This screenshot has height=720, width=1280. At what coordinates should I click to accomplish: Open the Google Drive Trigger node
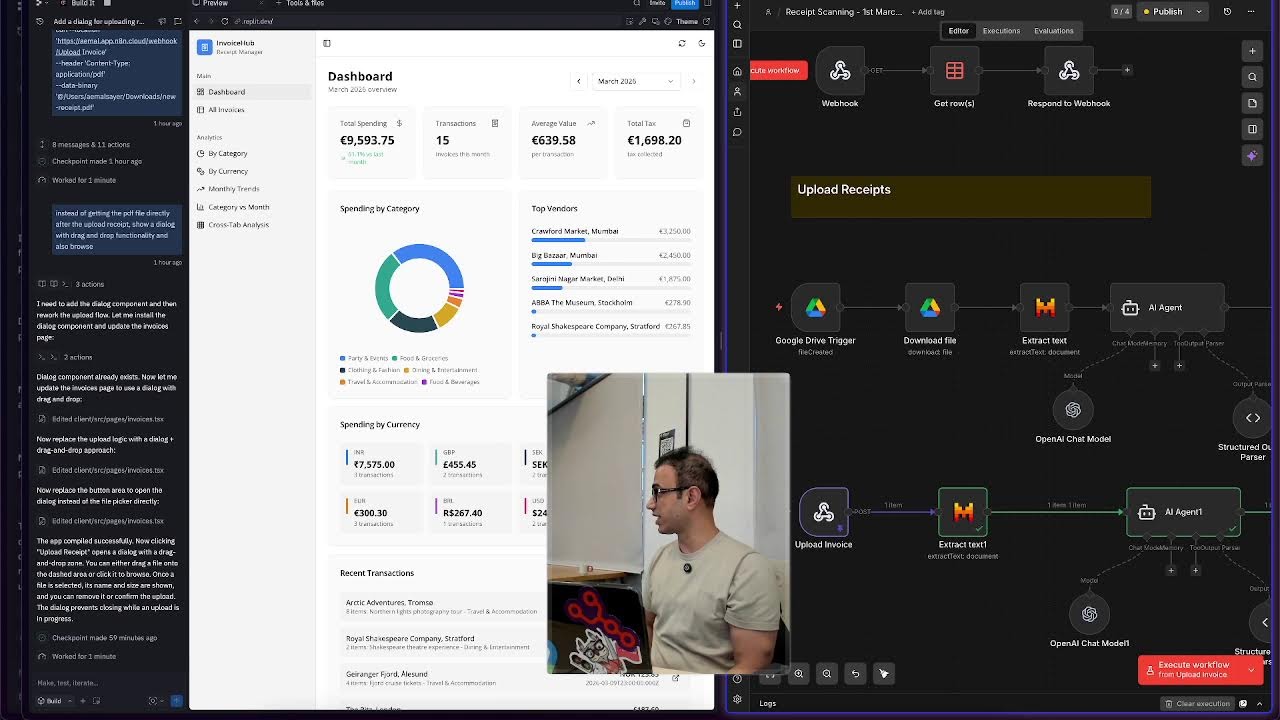click(x=815, y=308)
